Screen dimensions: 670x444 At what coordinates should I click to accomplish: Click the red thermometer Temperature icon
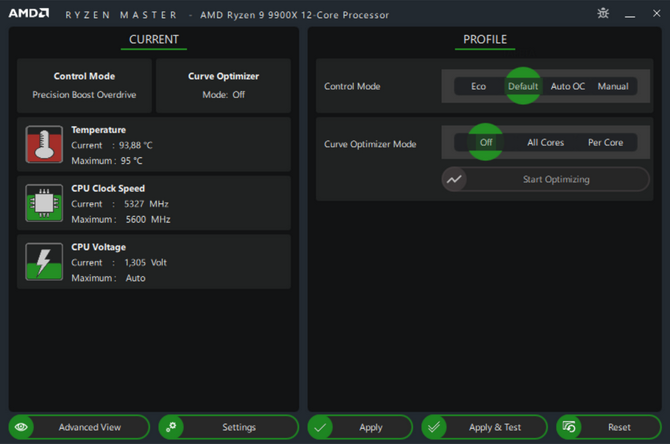point(44,144)
